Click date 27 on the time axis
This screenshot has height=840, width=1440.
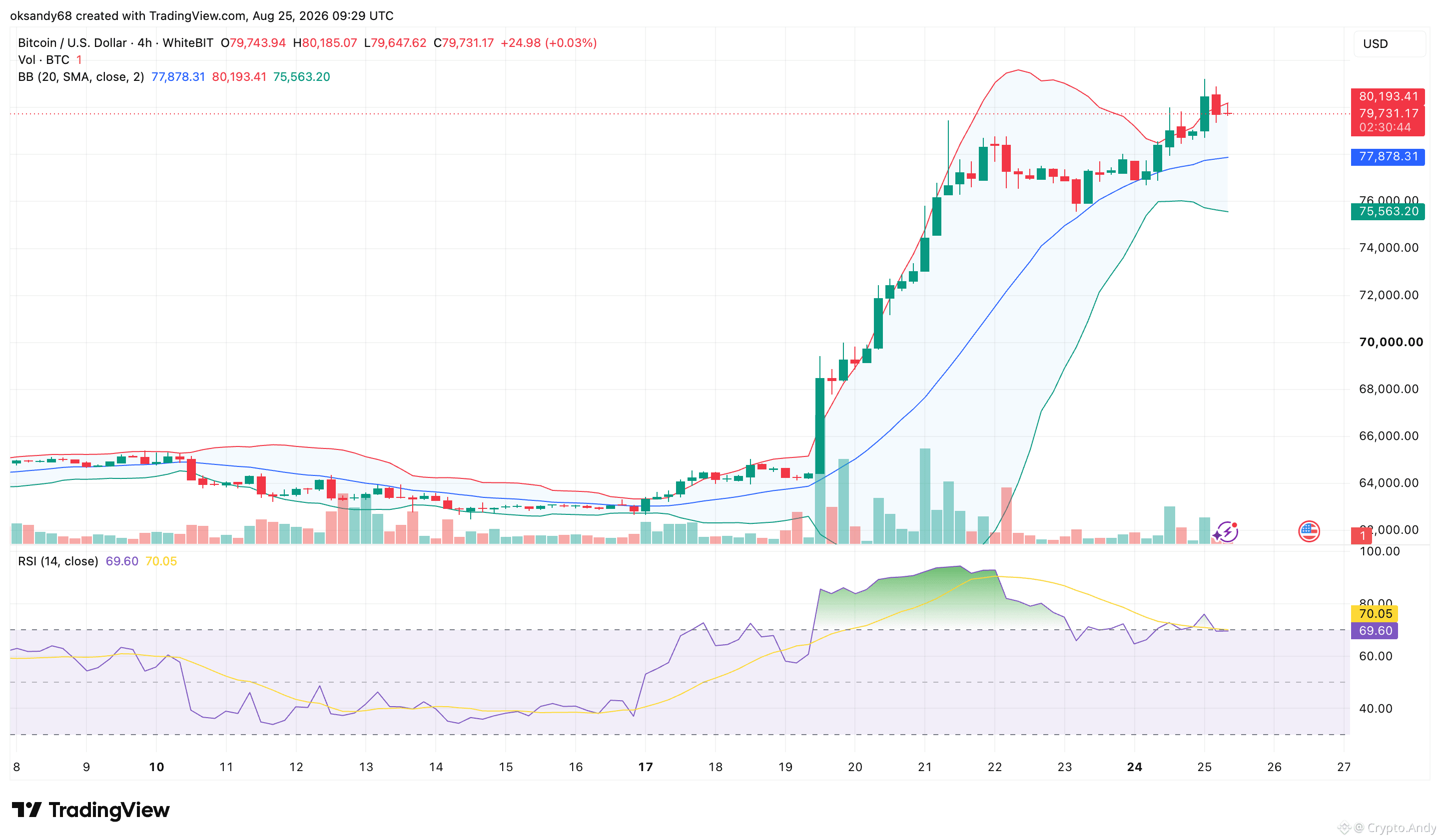pos(1344,767)
